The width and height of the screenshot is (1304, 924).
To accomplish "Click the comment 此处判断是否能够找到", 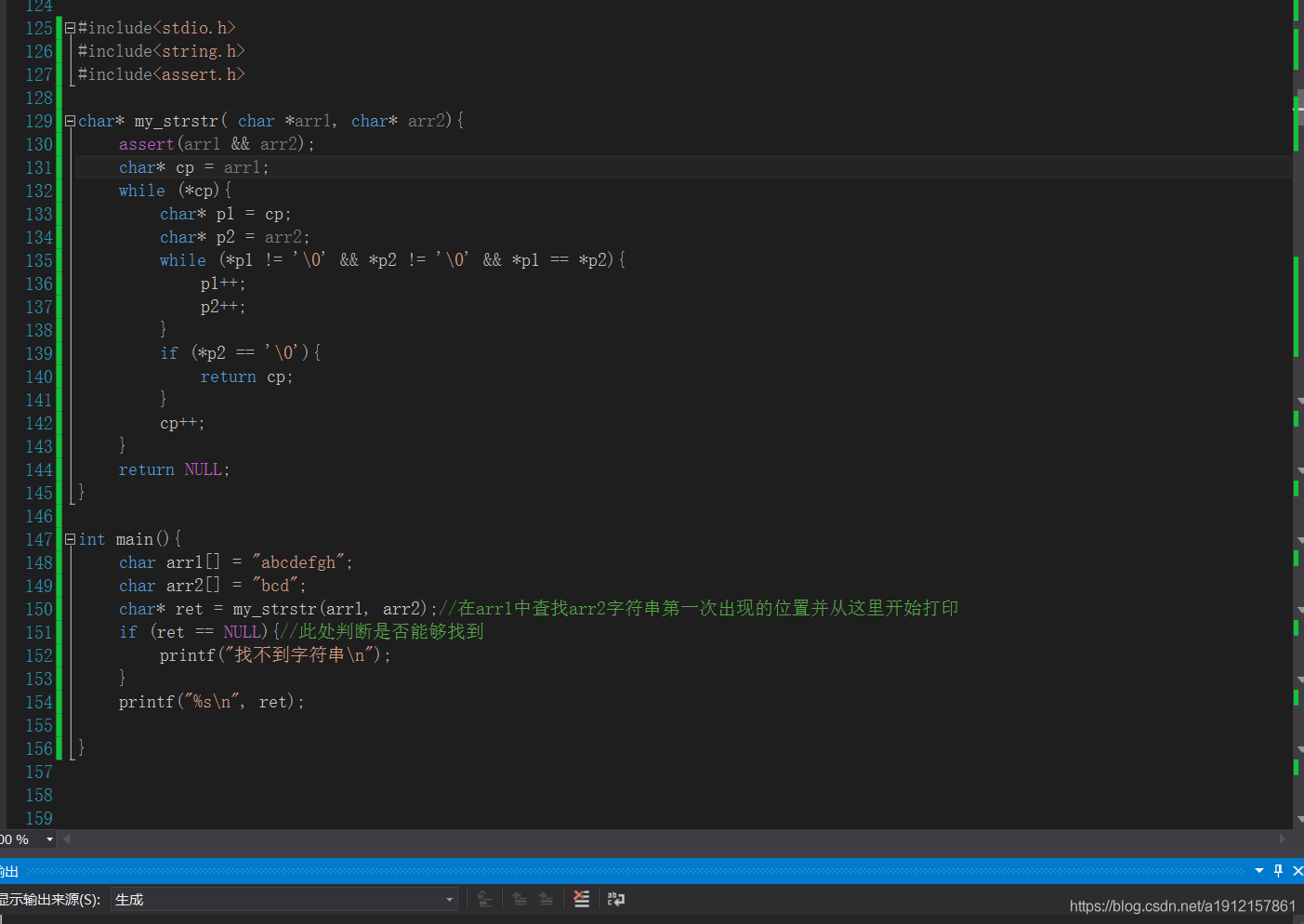I will 382,632.
